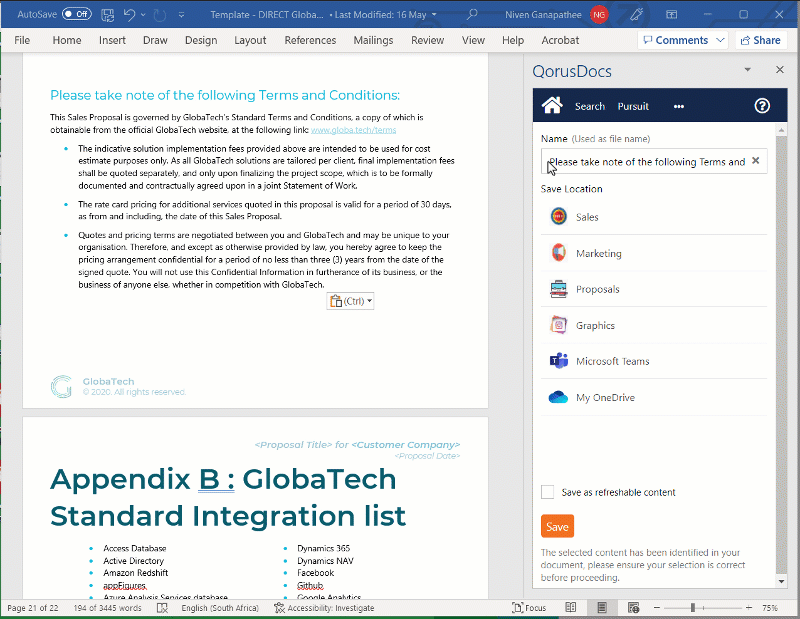
Task: Switch to the Design tab
Action: 201,40
